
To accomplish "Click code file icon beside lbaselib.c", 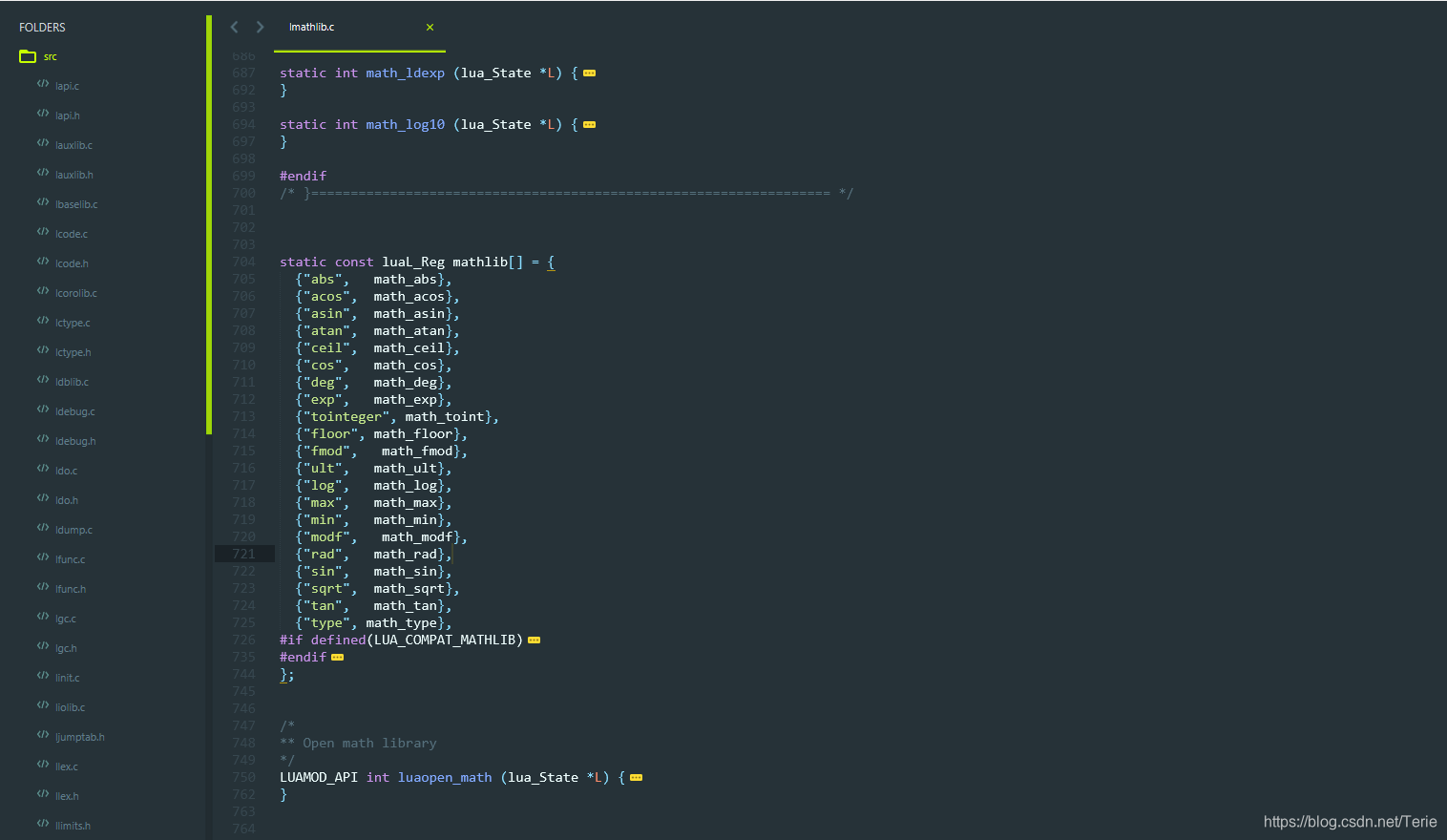I will point(43,202).
